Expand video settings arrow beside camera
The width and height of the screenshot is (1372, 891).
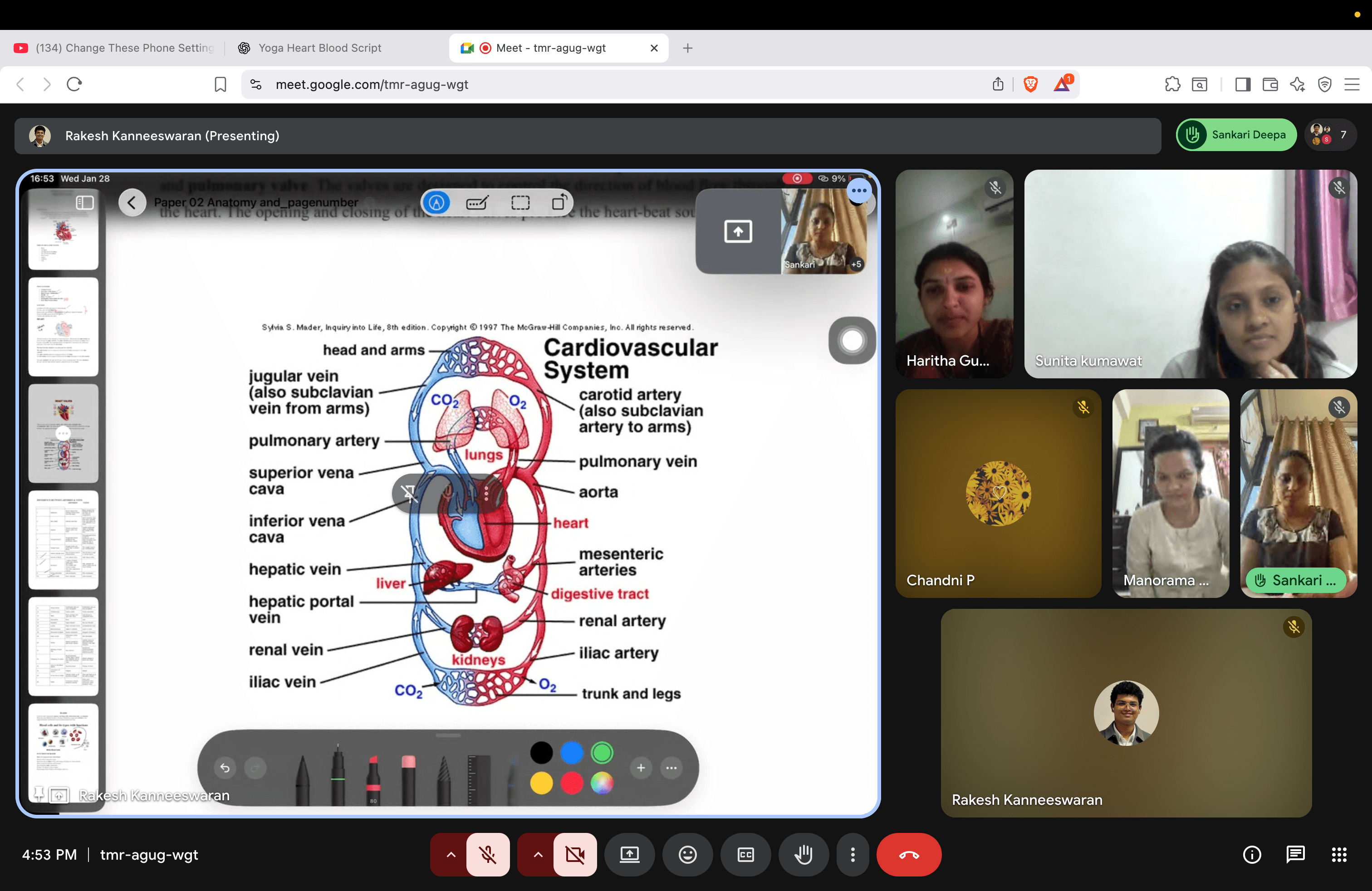click(x=537, y=855)
